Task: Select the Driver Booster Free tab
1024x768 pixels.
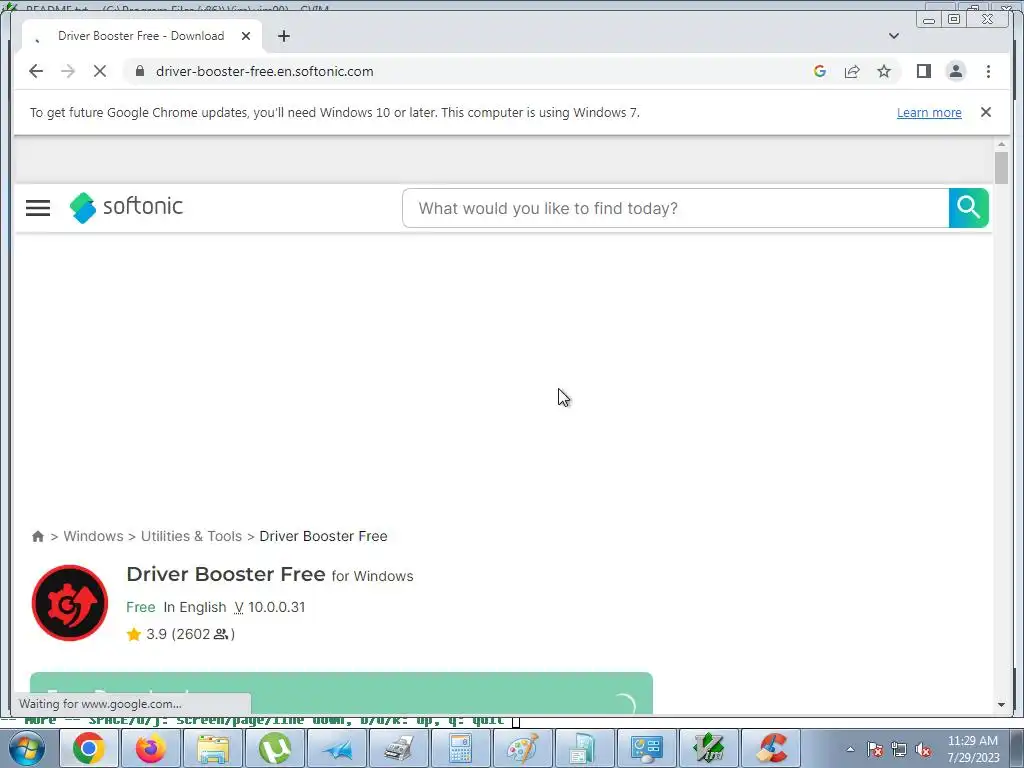Action: pos(142,36)
